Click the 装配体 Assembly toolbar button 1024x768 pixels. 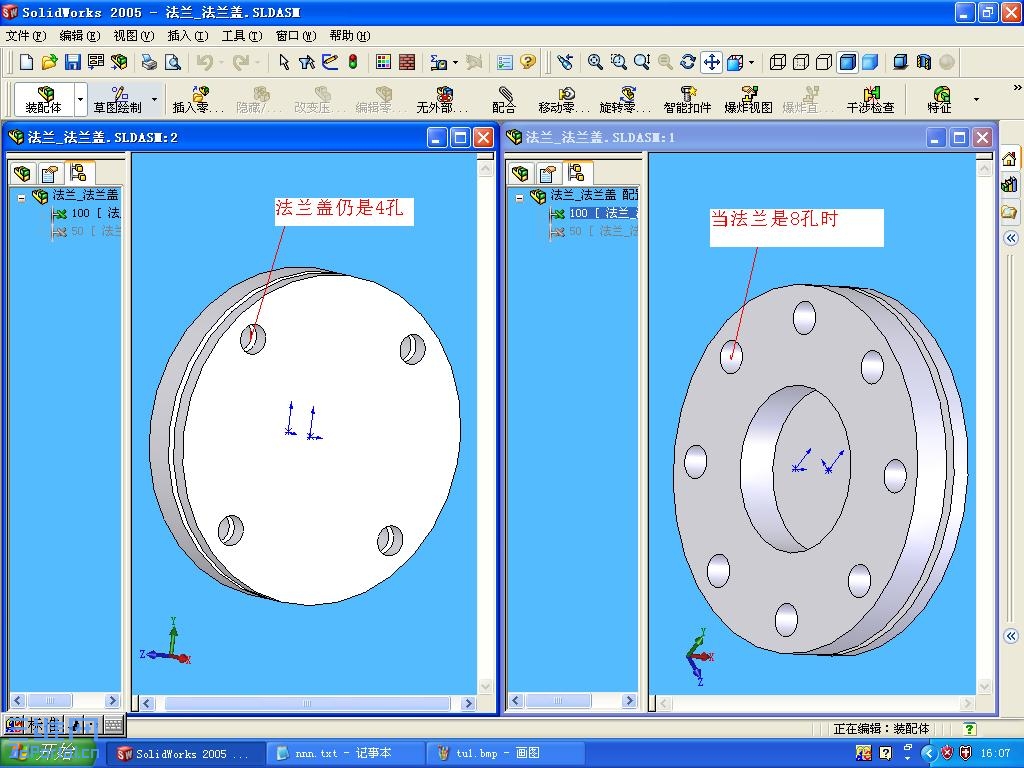pos(44,99)
